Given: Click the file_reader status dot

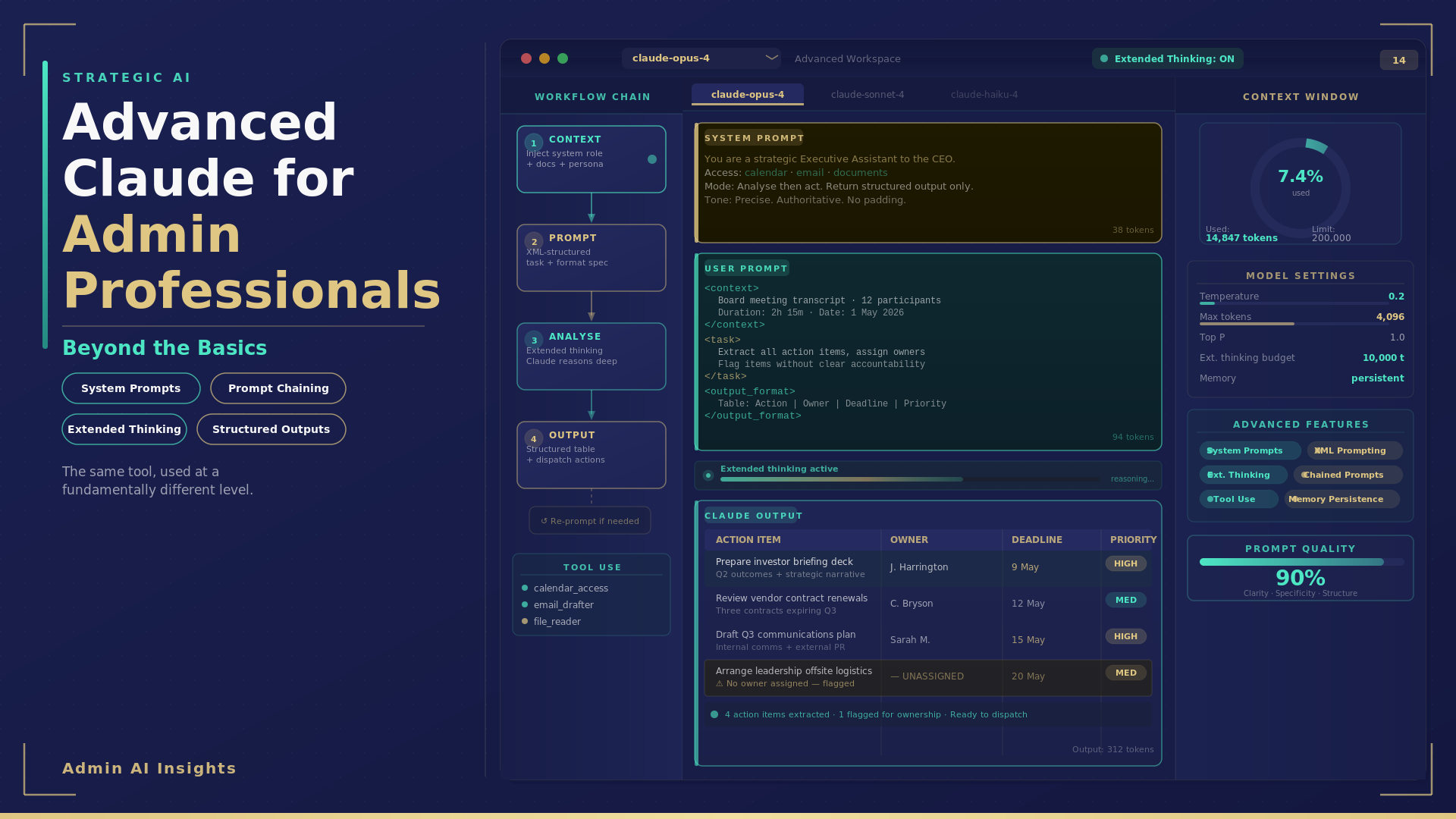Looking at the screenshot, I should tap(525, 621).
